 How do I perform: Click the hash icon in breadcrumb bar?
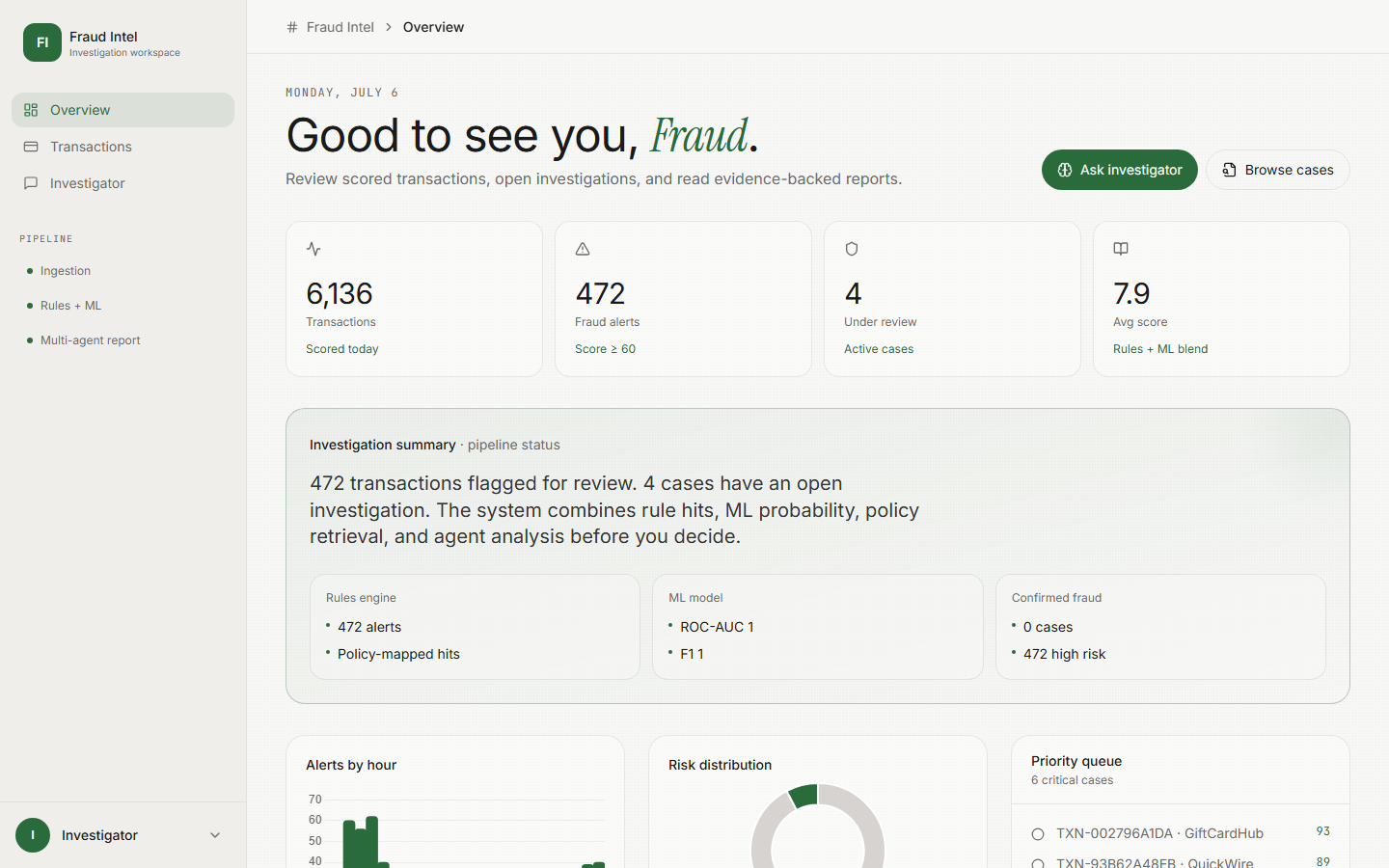pos(292,27)
